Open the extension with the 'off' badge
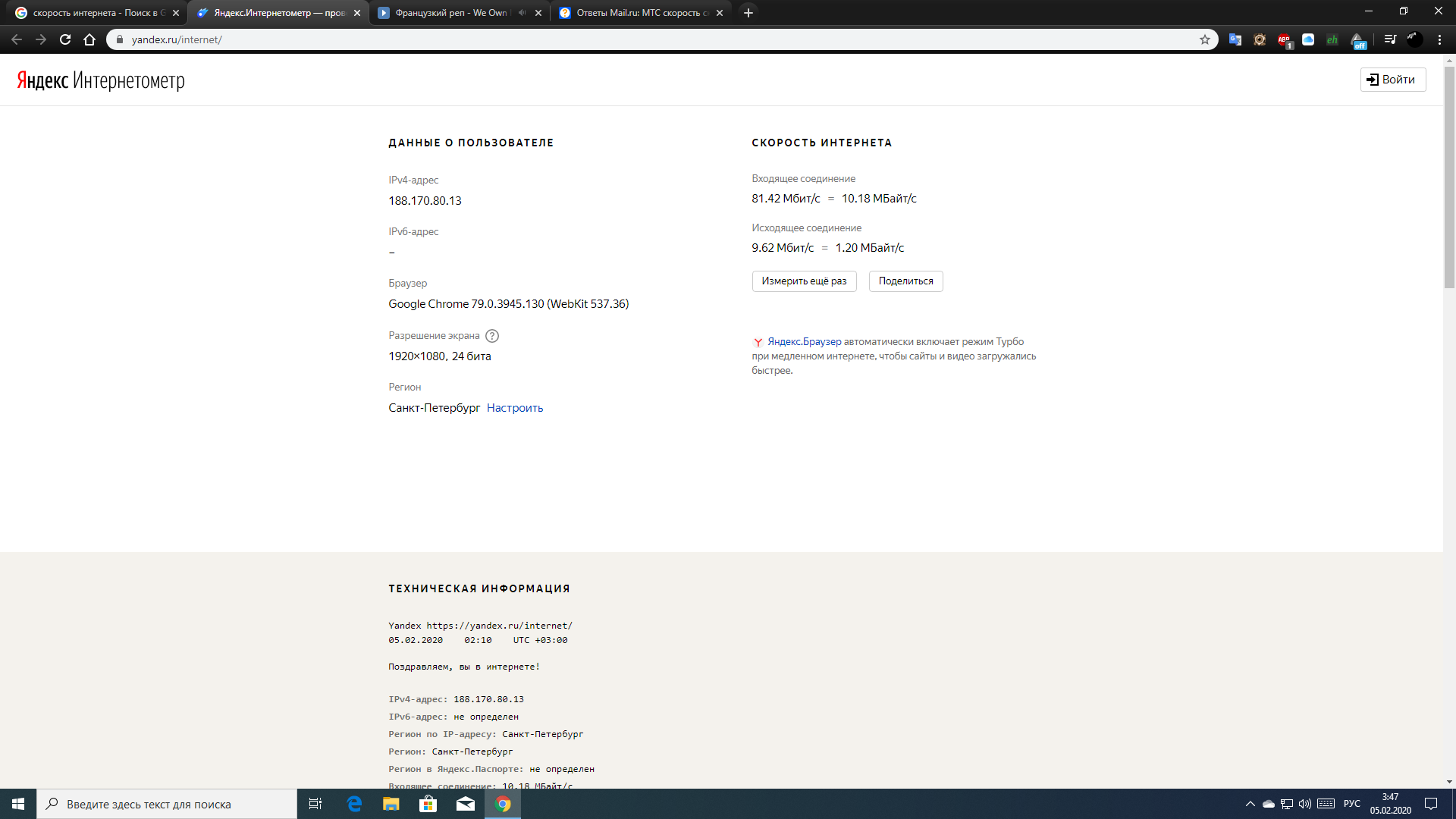The width and height of the screenshot is (1456, 819). point(1357,40)
